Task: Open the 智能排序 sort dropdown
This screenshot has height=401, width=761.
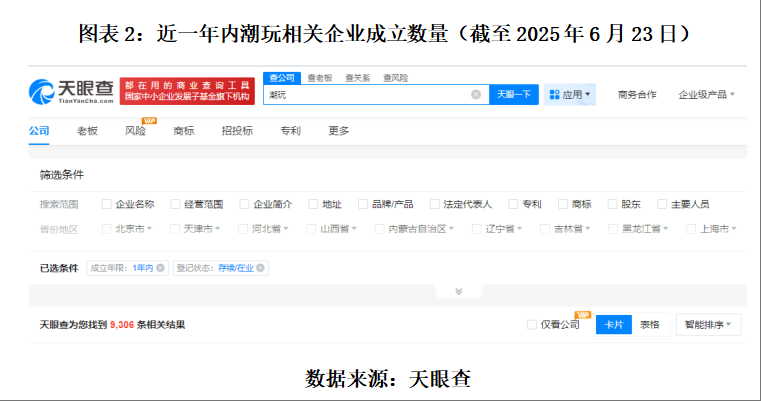Action: tap(708, 325)
